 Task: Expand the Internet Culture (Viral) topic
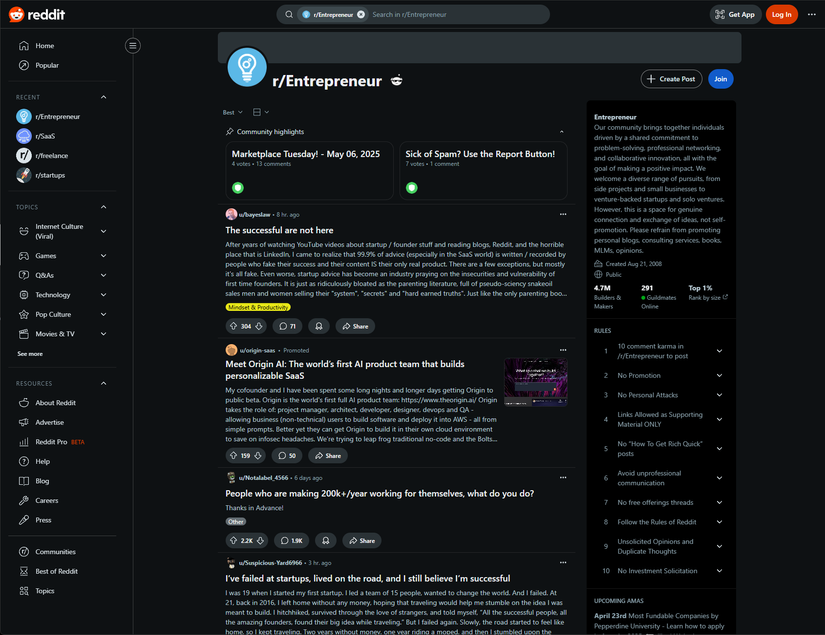104,231
